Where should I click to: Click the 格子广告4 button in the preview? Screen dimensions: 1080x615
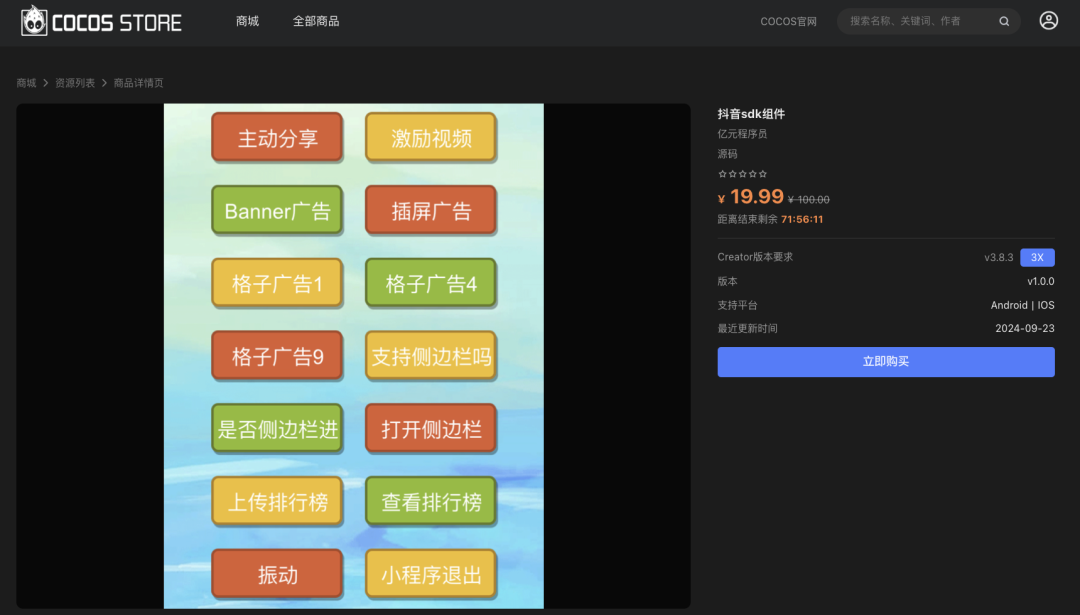click(431, 283)
